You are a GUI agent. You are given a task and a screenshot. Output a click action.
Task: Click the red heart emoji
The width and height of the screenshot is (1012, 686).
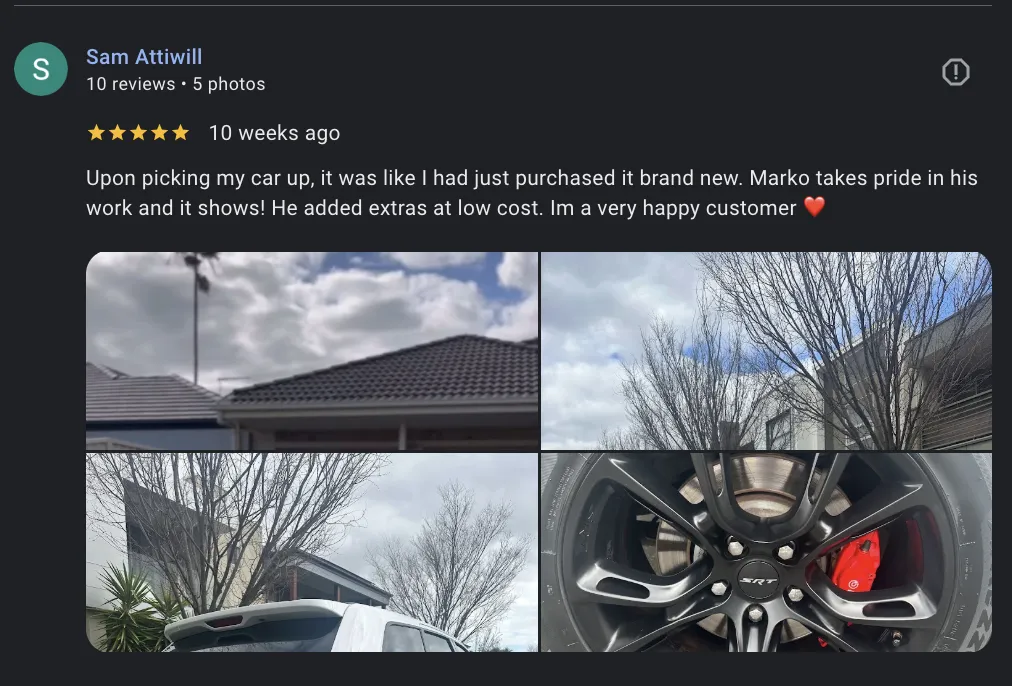click(x=815, y=207)
